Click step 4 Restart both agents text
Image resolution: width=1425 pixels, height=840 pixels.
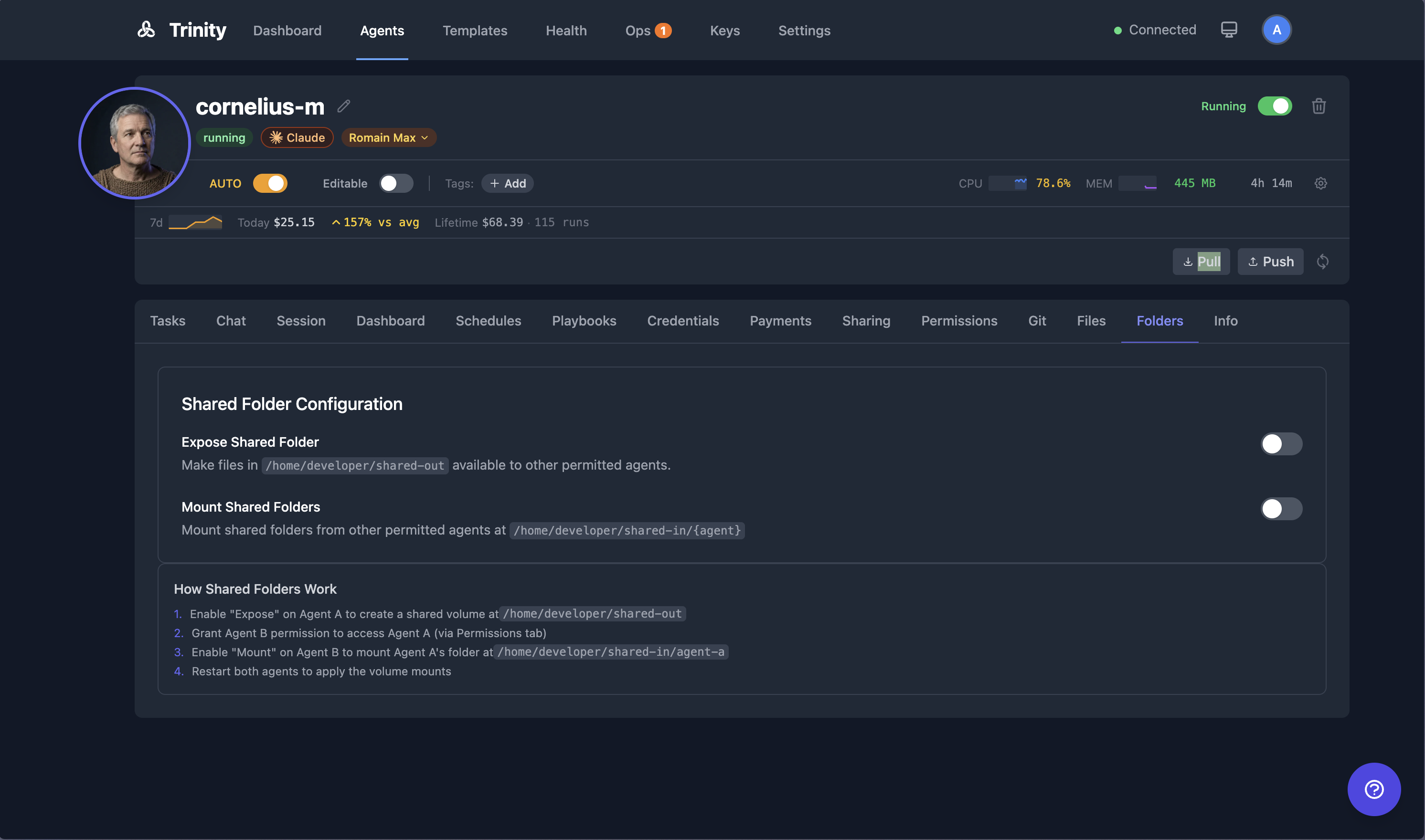pos(321,672)
